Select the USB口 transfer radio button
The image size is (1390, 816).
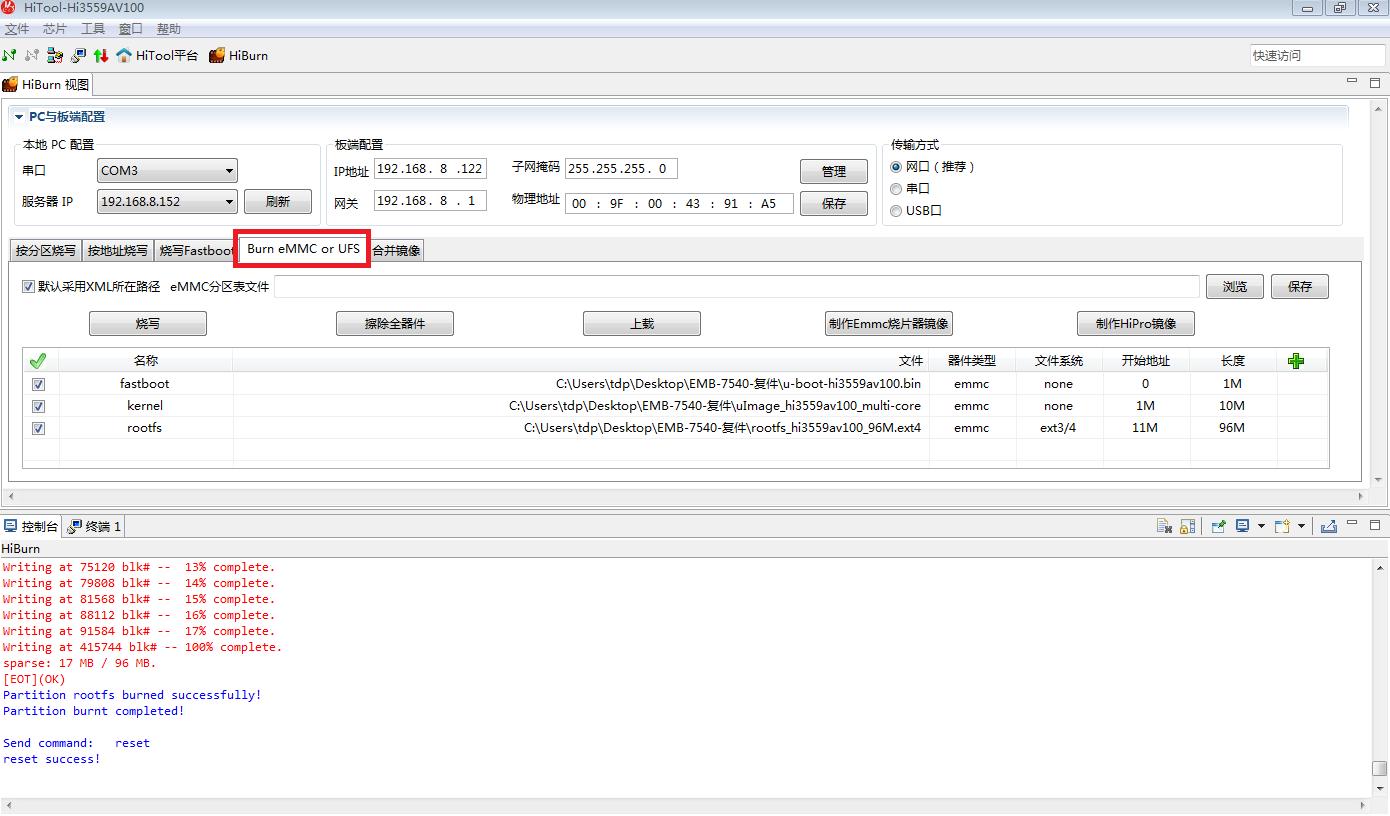(x=896, y=211)
